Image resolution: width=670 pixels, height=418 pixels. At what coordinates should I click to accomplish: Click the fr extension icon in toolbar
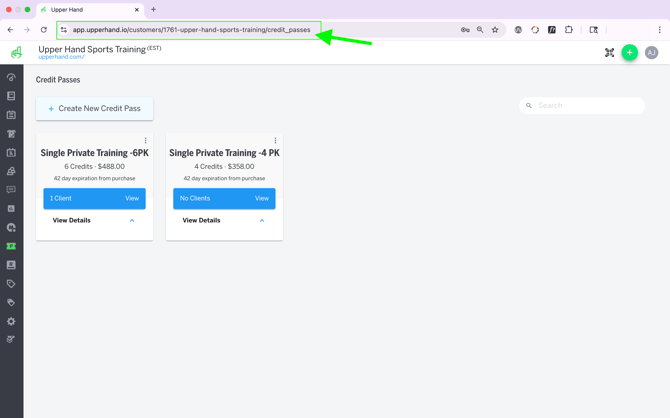[552, 30]
